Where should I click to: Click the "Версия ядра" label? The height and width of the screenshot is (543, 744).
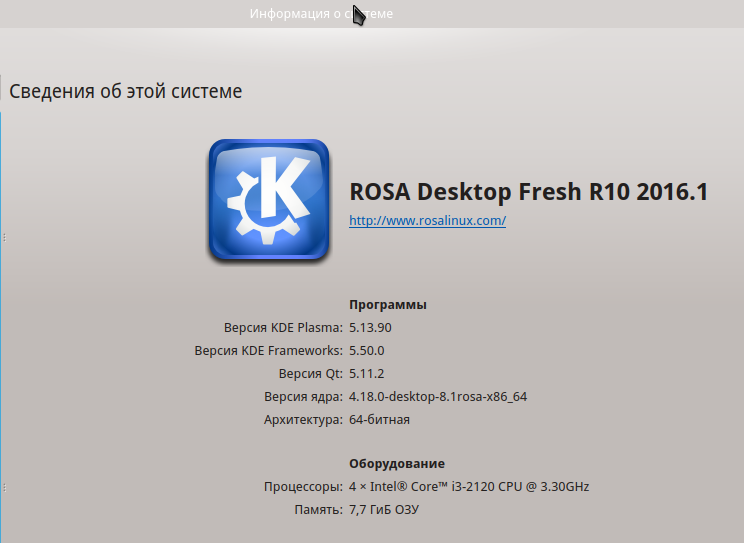click(x=303, y=397)
